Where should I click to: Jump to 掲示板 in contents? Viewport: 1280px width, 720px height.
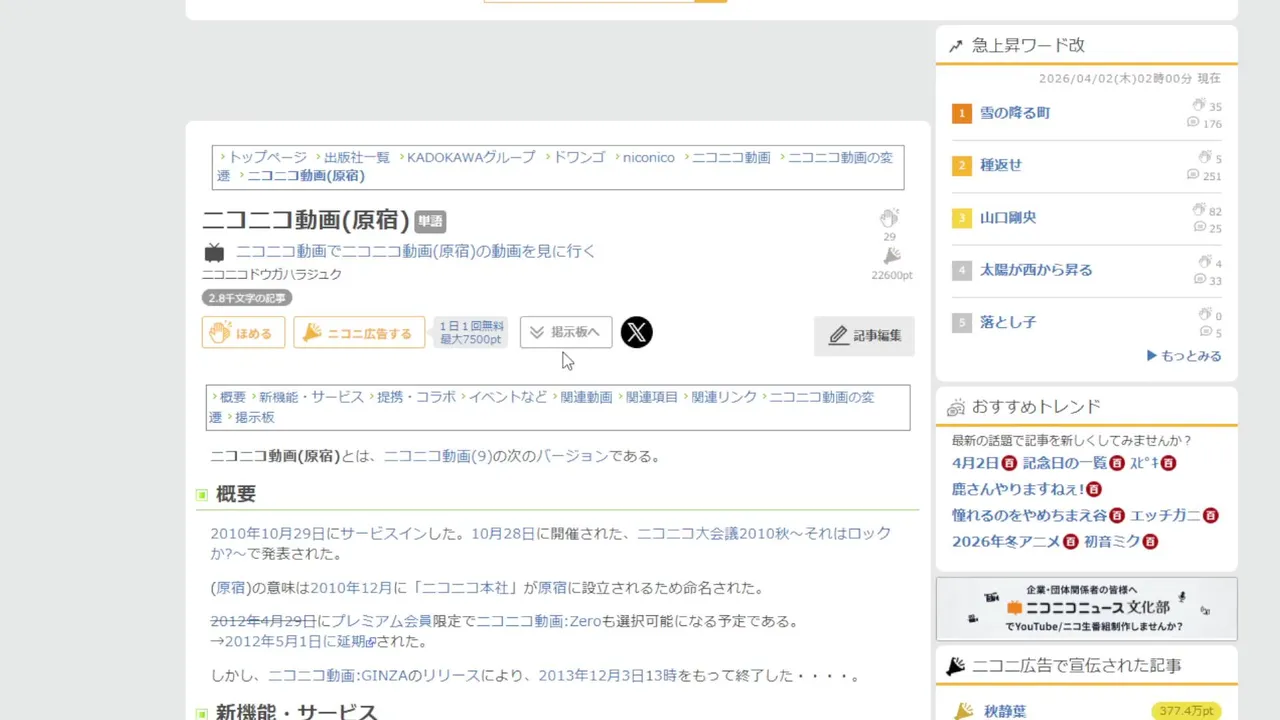click(x=254, y=417)
